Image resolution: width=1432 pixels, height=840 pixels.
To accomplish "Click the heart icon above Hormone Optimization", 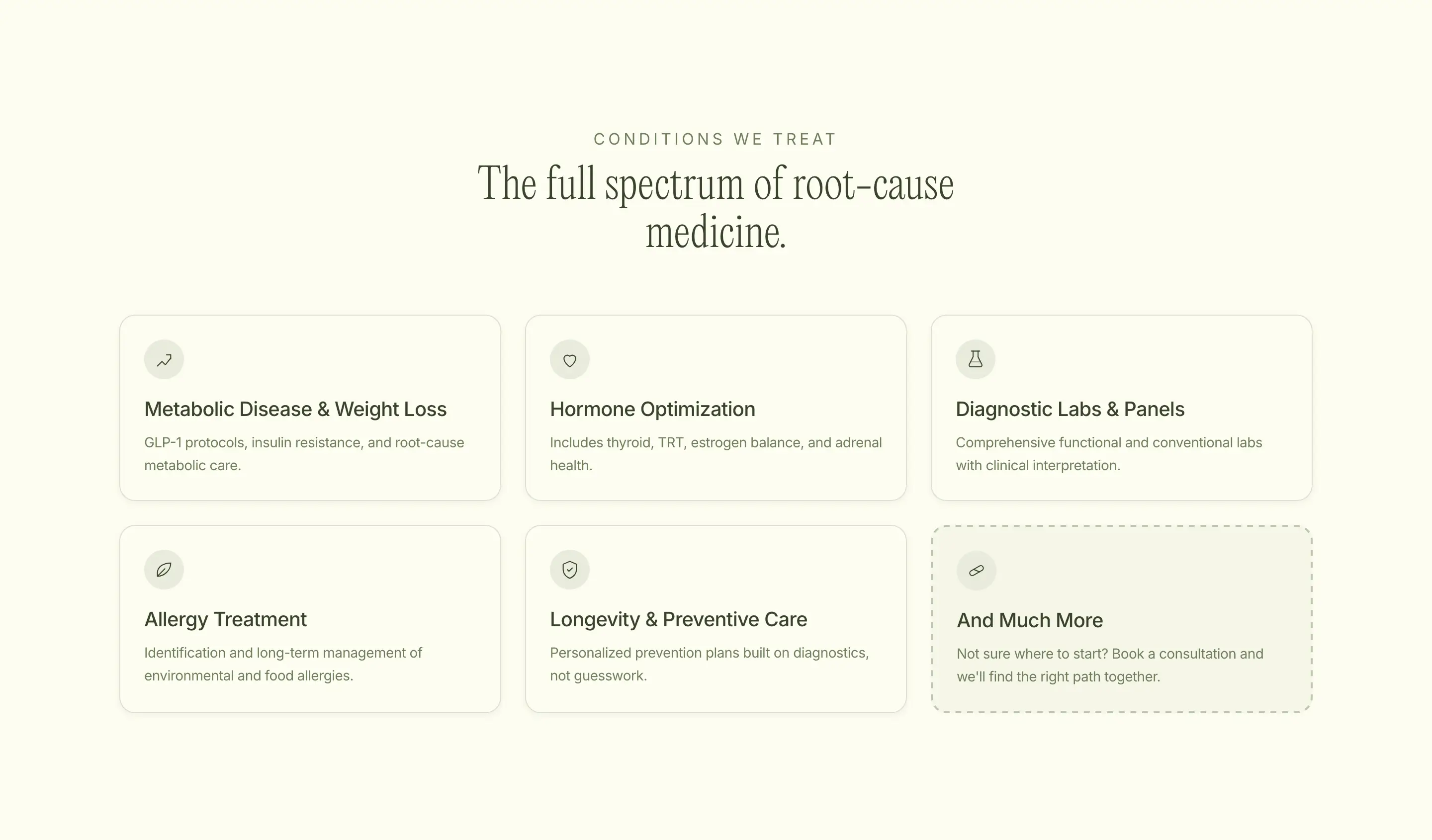I will coord(569,359).
